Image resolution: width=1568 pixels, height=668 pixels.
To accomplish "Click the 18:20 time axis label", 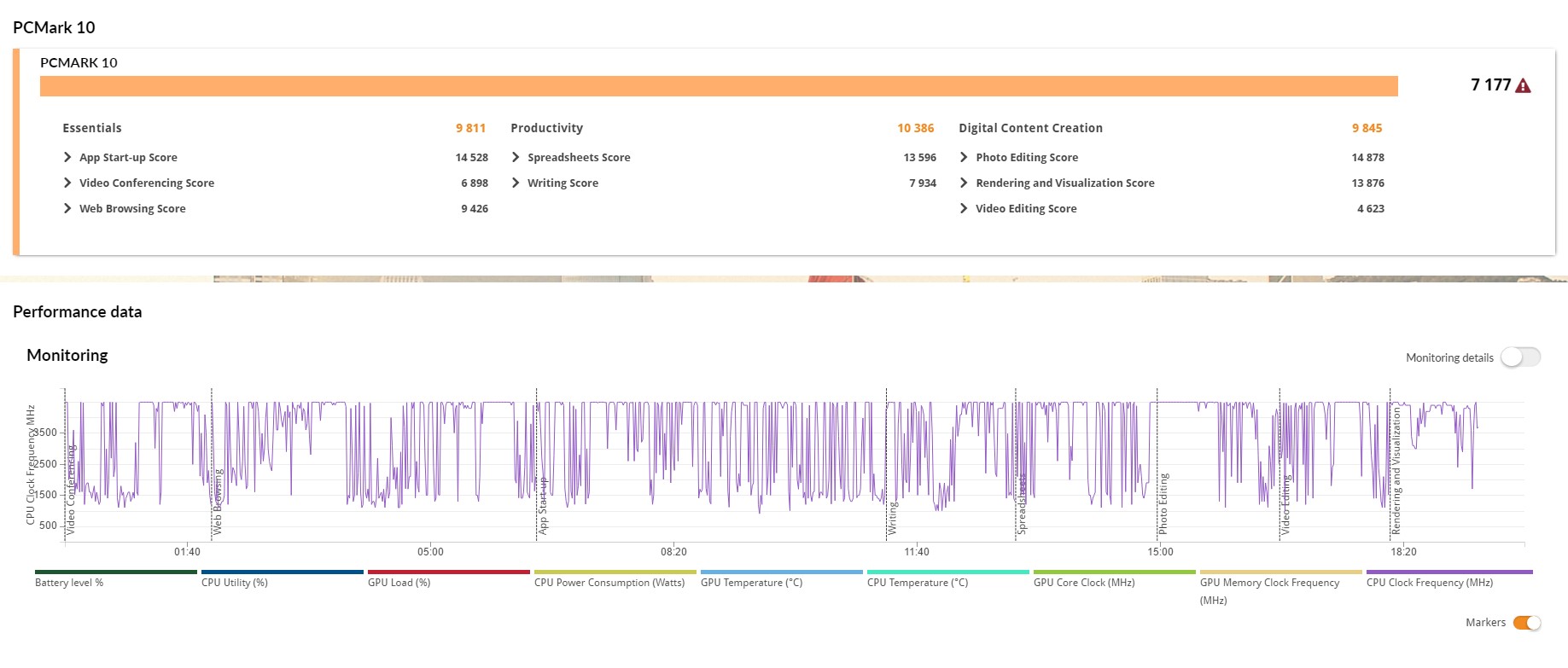I will coord(1403,552).
